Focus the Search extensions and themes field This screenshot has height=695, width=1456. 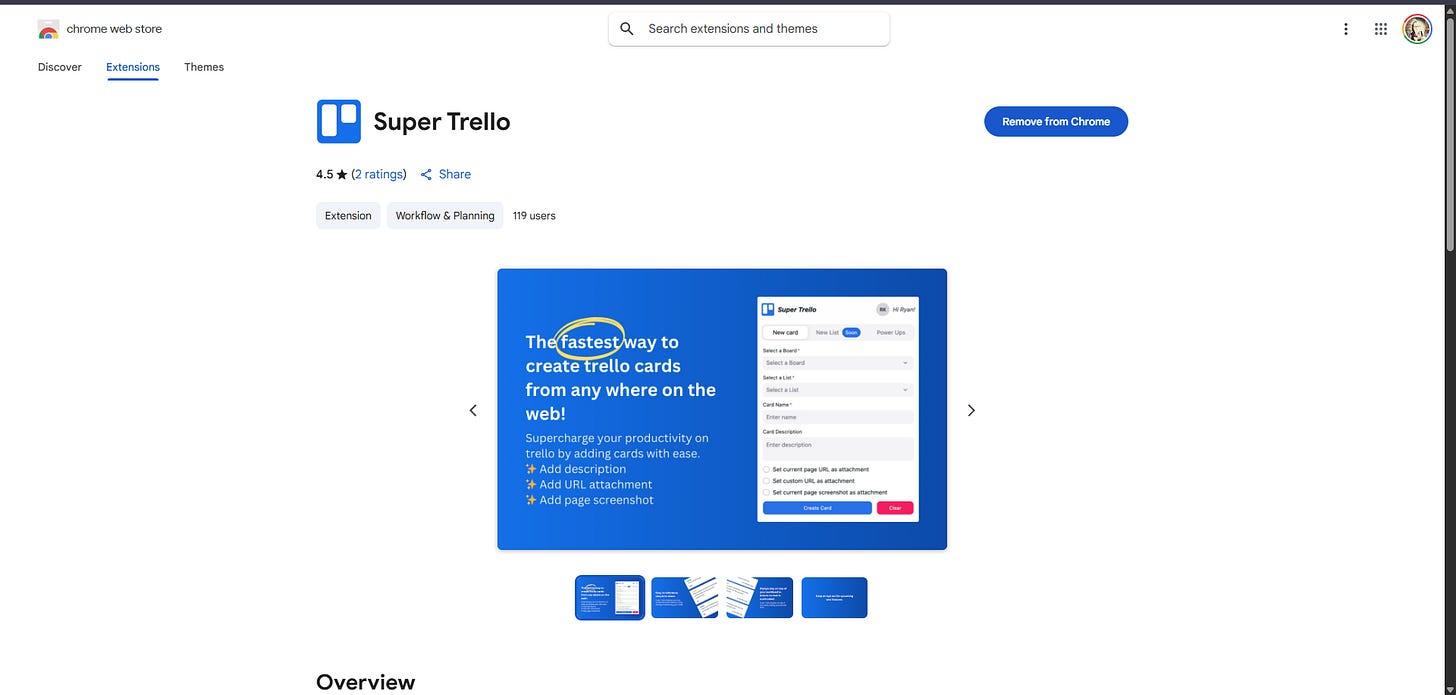[749, 29]
